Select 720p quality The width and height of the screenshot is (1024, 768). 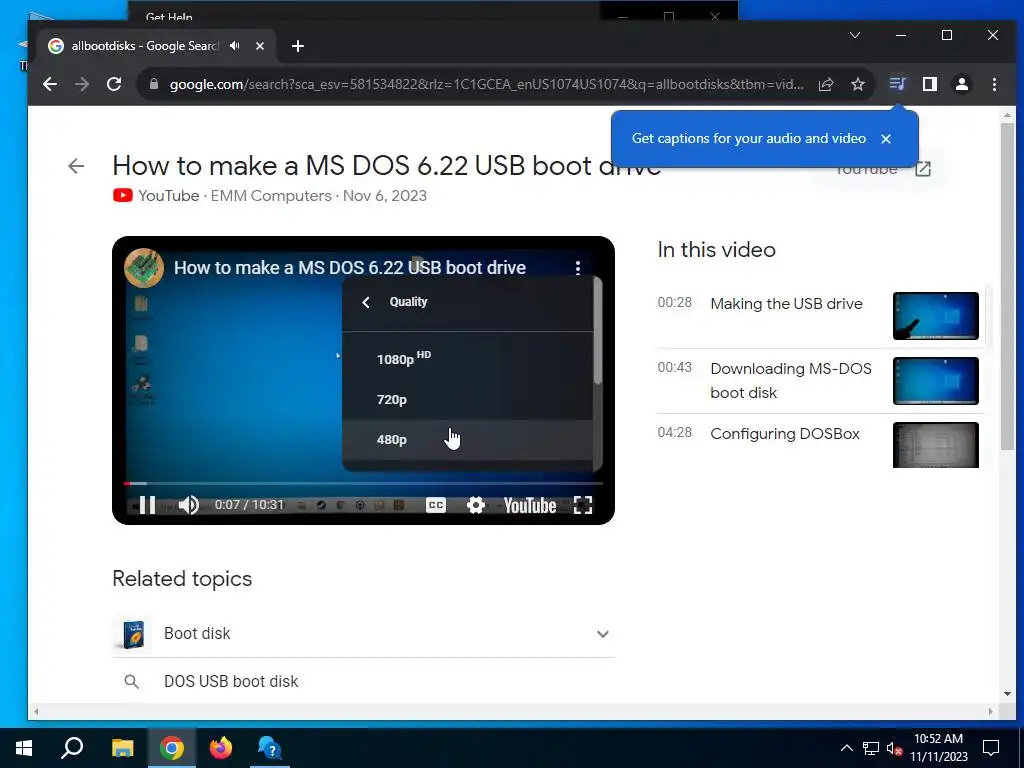click(x=468, y=399)
